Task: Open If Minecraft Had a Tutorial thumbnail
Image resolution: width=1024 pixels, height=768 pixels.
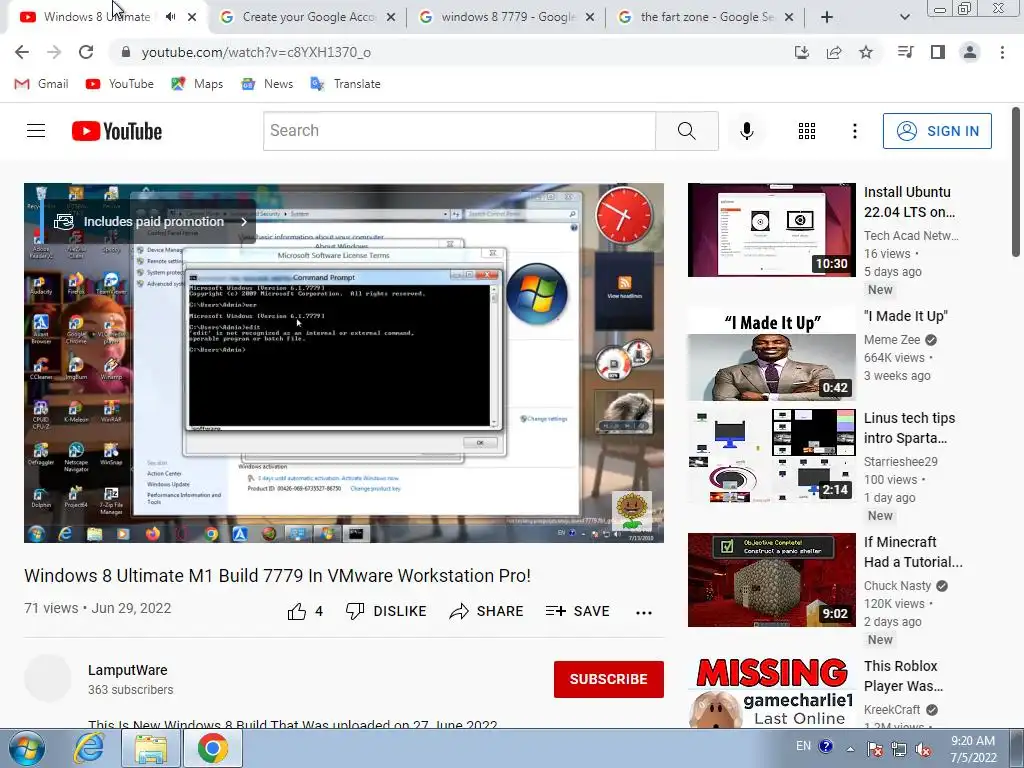Action: [x=771, y=580]
